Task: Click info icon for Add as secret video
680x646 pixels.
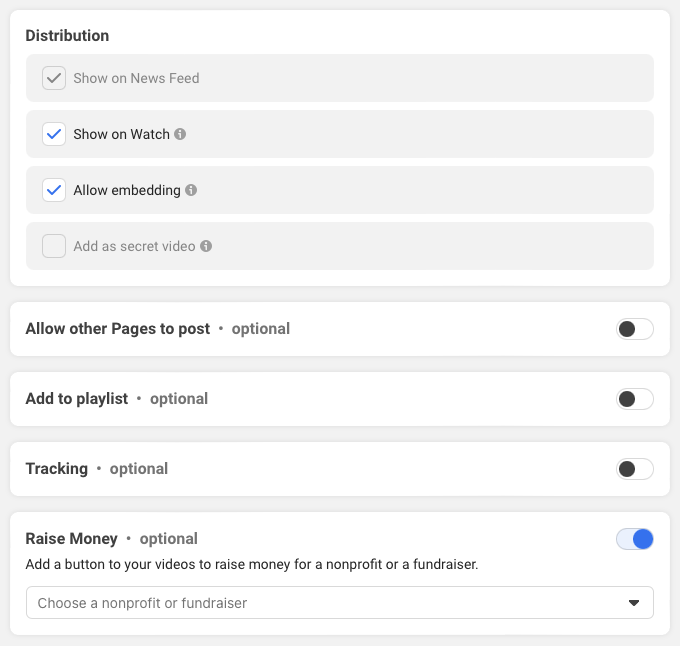Action: tap(206, 246)
